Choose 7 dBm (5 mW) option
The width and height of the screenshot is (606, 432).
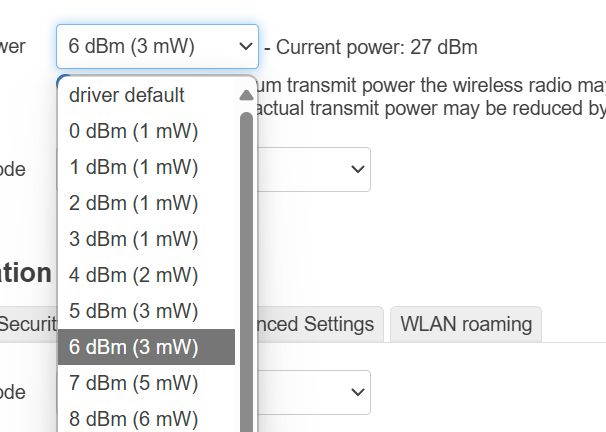(x=146, y=383)
